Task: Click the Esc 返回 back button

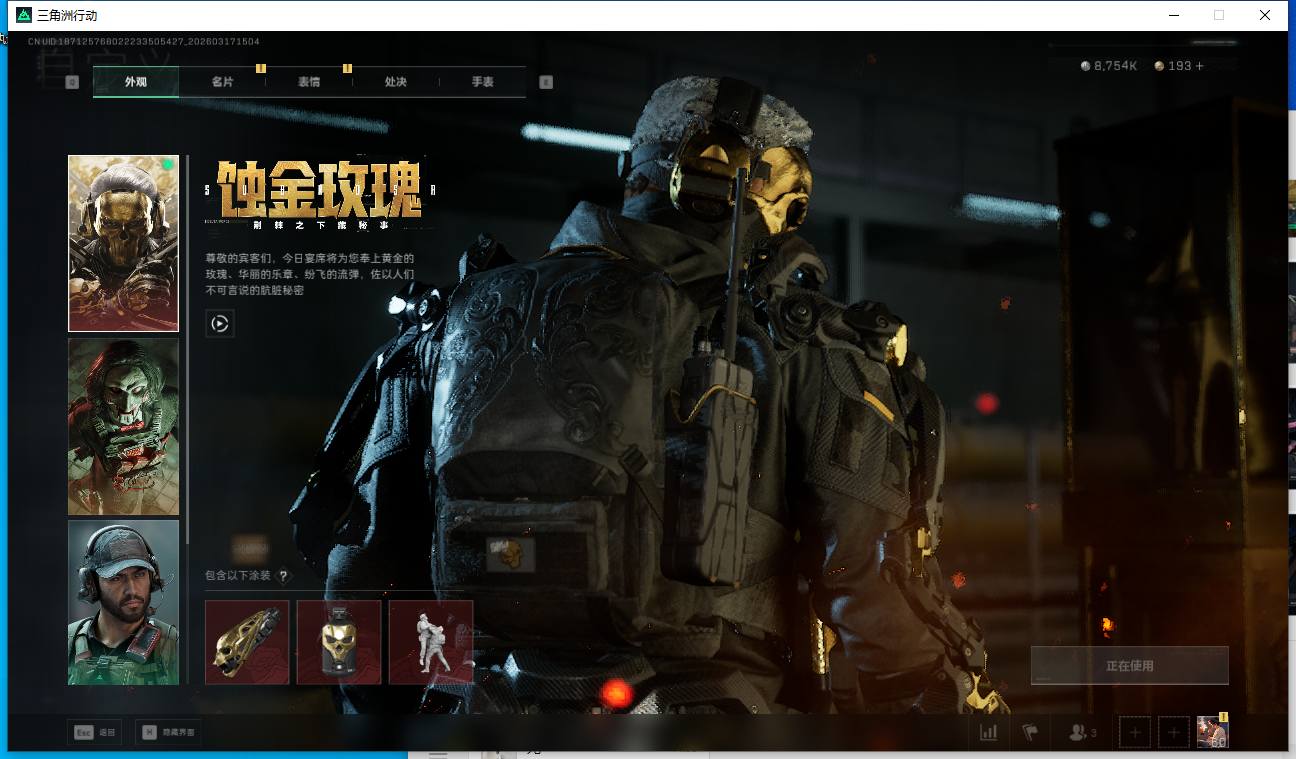Action: click(x=94, y=733)
